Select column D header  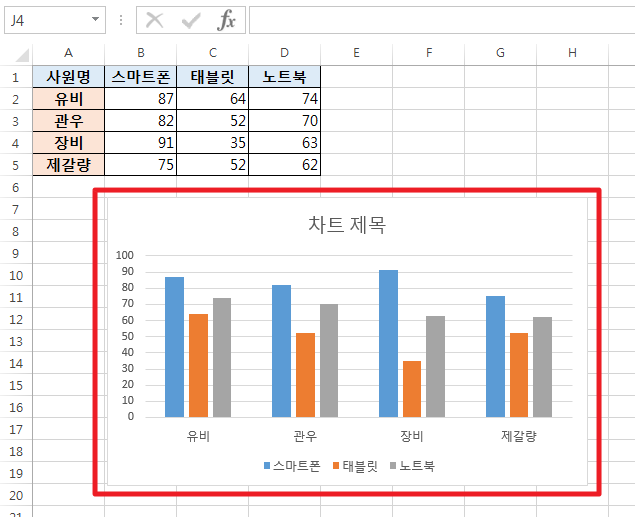pos(284,53)
